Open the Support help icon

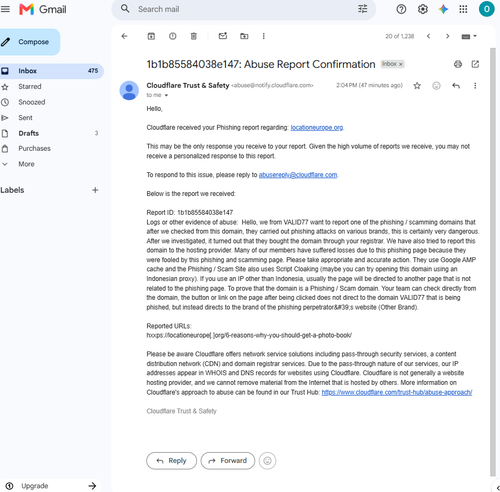[x=401, y=9]
